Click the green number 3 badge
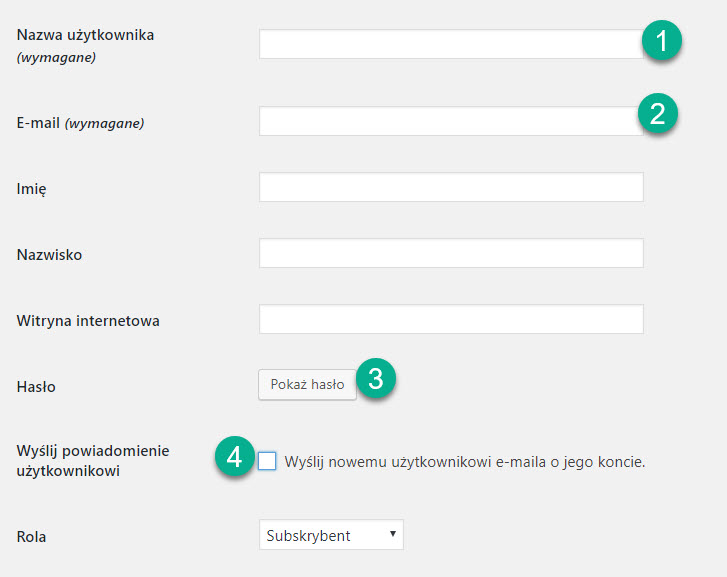Viewport: 727px width, 577px height. pyautogui.click(x=375, y=378)
